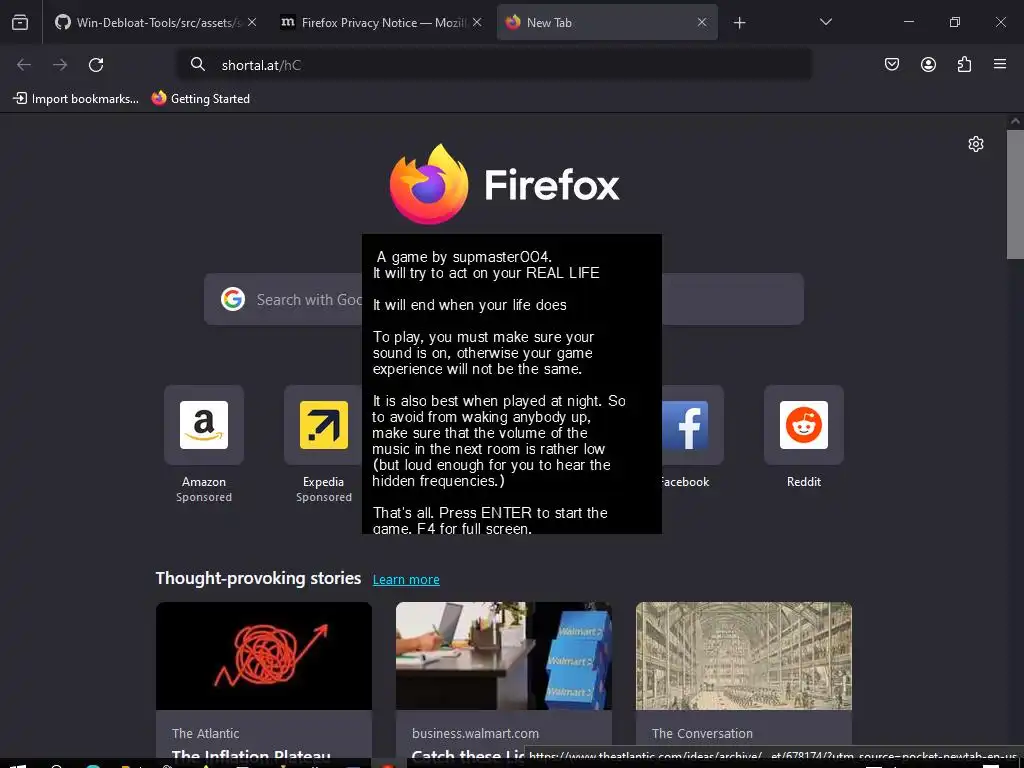The image size is (1024, 768).
Task: Click the vertical page scrollbar thumb
Action: [x=1016, y=194]
